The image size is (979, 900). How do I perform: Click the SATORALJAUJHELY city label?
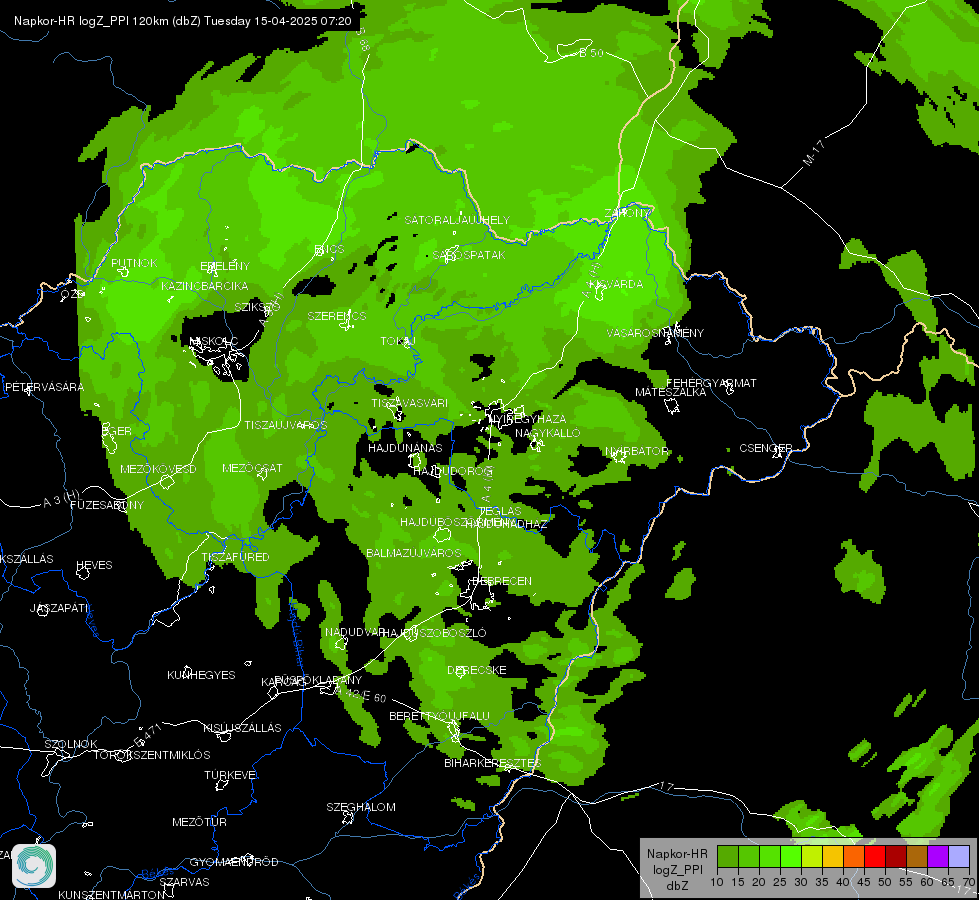pos(457,220)
